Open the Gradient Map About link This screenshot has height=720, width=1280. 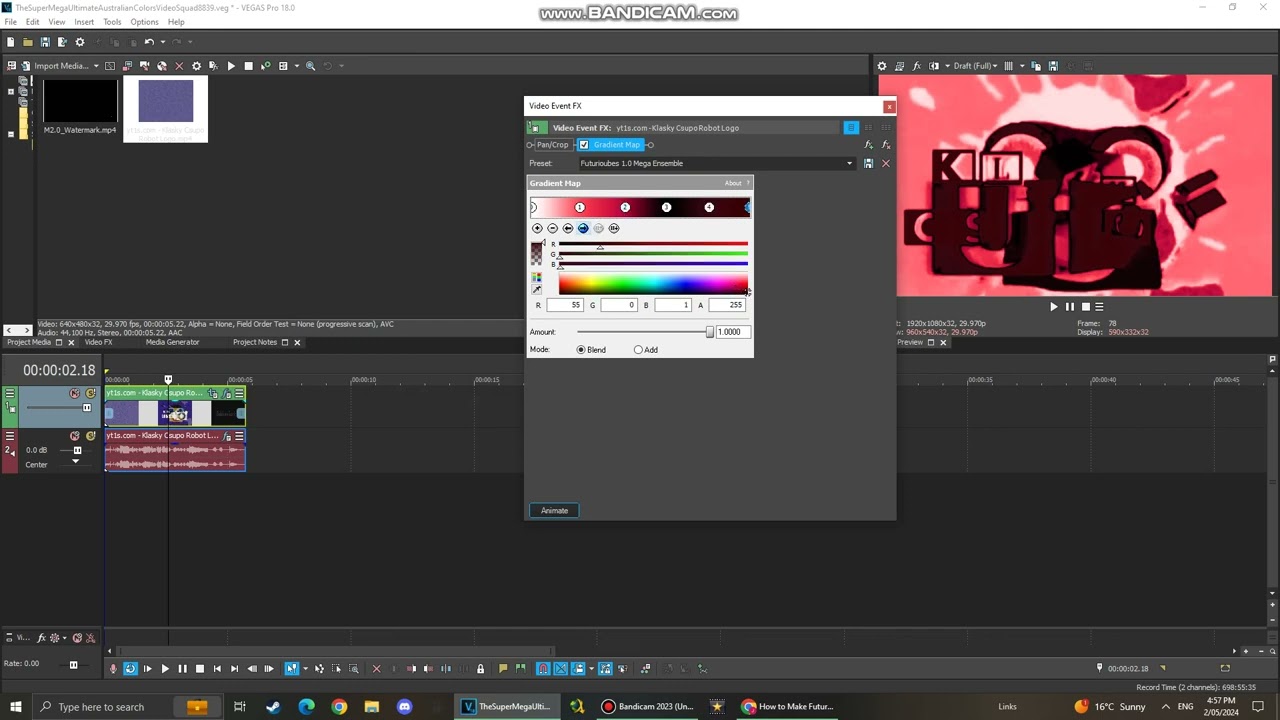tap(733, 183)
